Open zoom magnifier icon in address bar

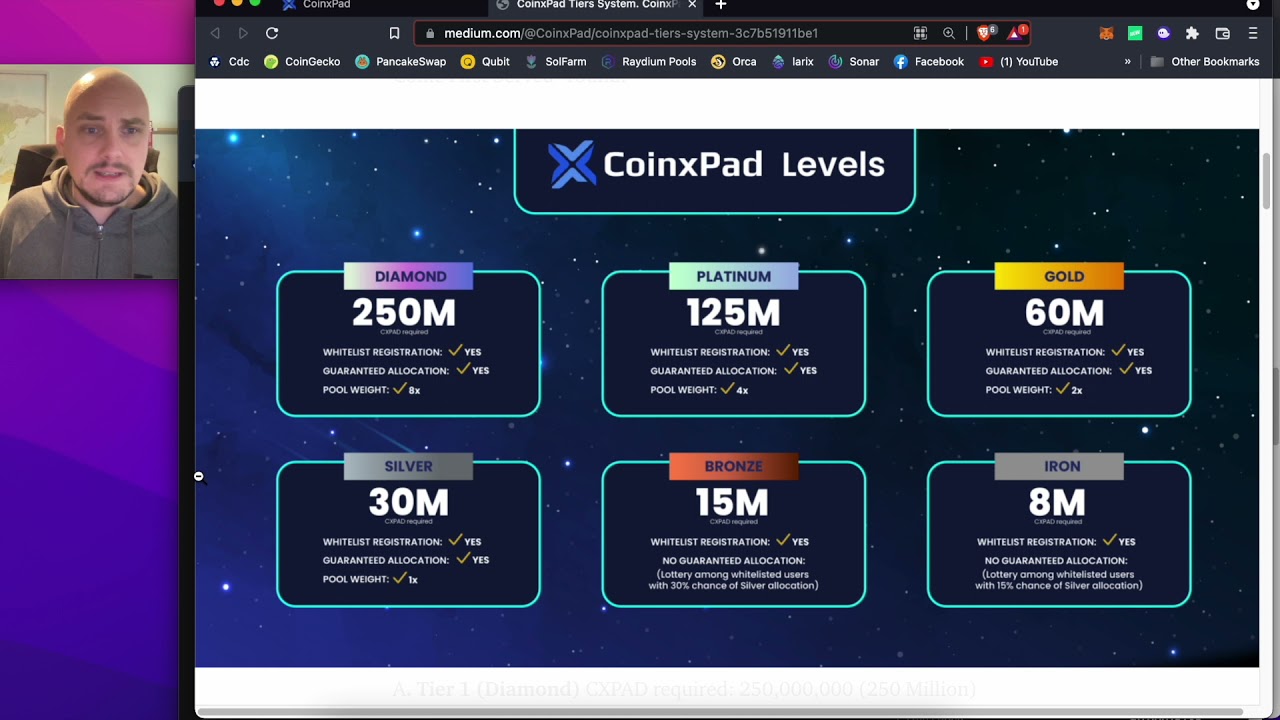click(948, 33)
